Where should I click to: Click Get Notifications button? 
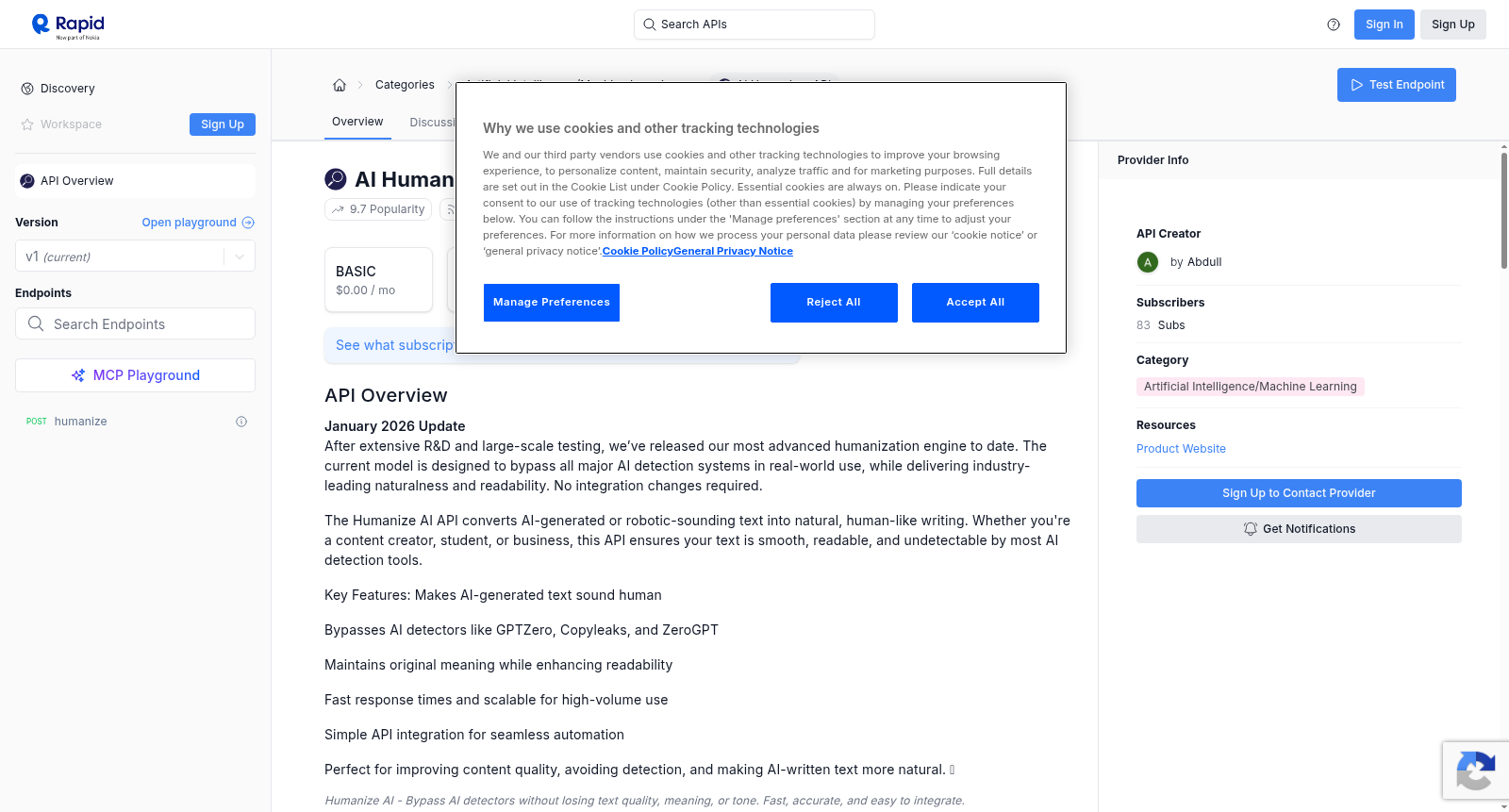[x=1299, y=529]
